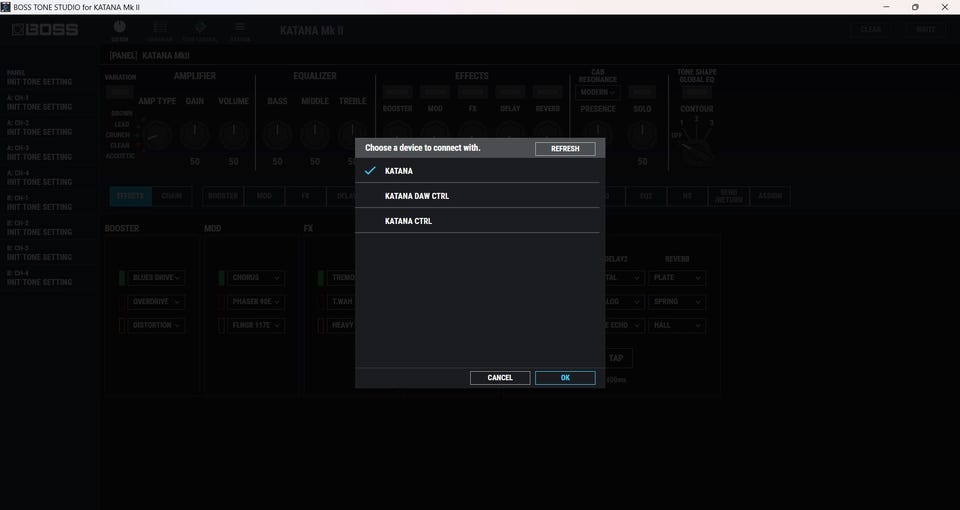Image resolution: width=960 pixels, height=510 pixels.
Task: Open the Editor view icon
Action: 119,31
